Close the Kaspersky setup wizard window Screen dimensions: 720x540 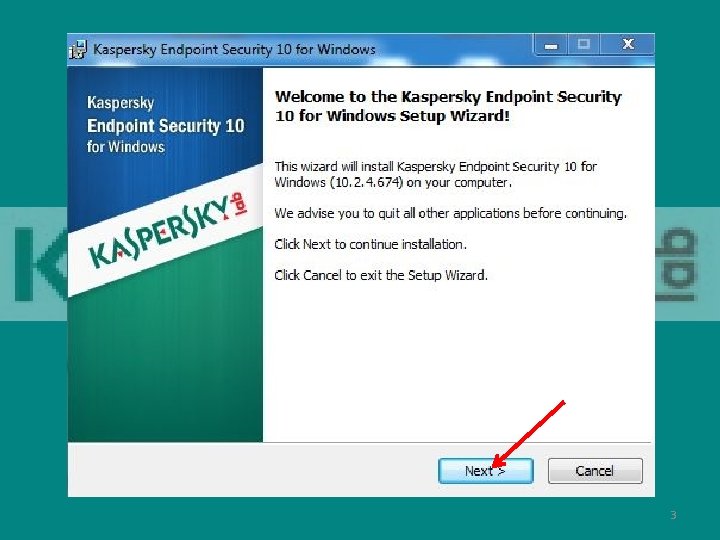click(627, 45)
